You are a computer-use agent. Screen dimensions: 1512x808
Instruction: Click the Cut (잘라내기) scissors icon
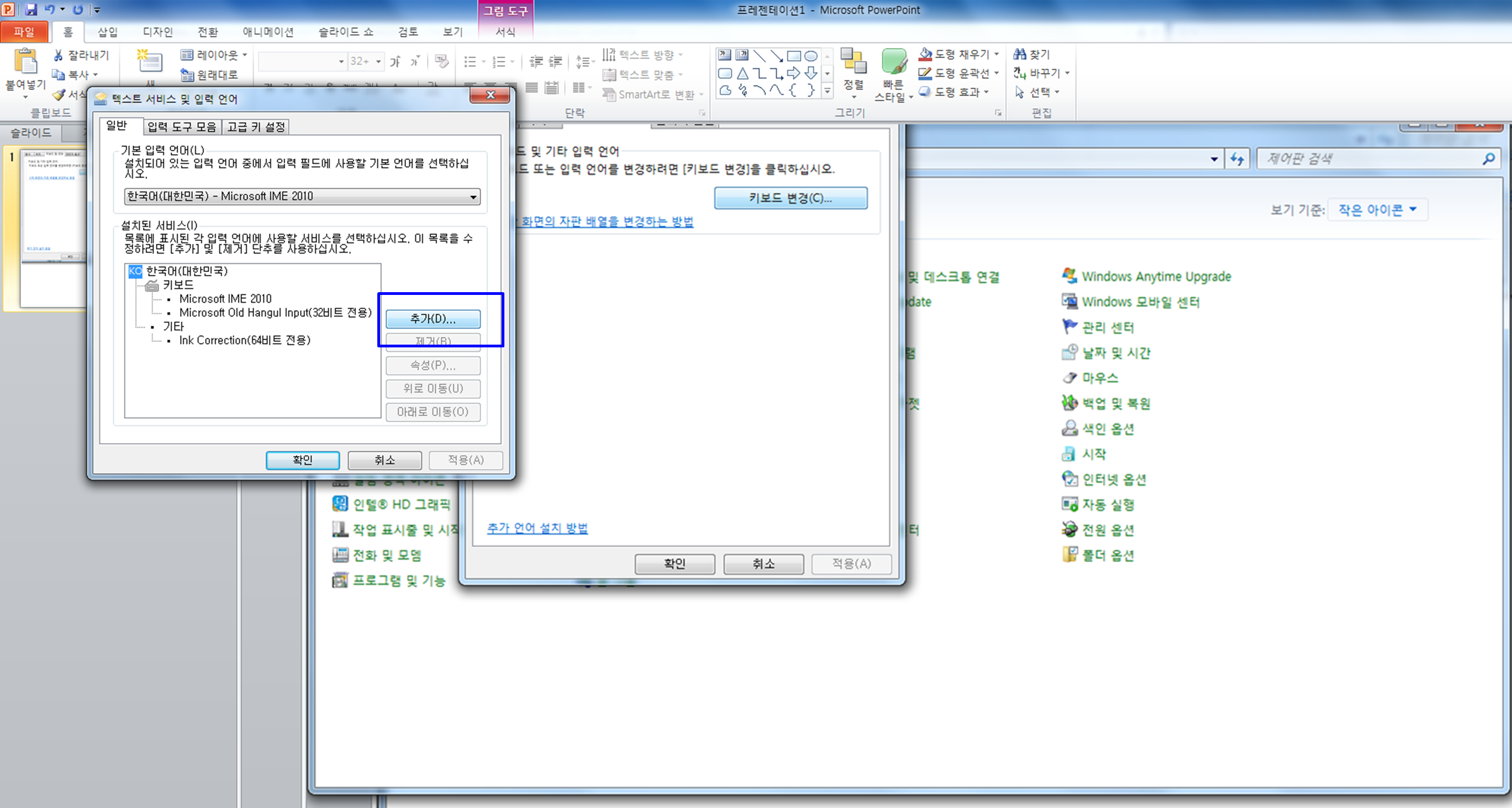58,55
